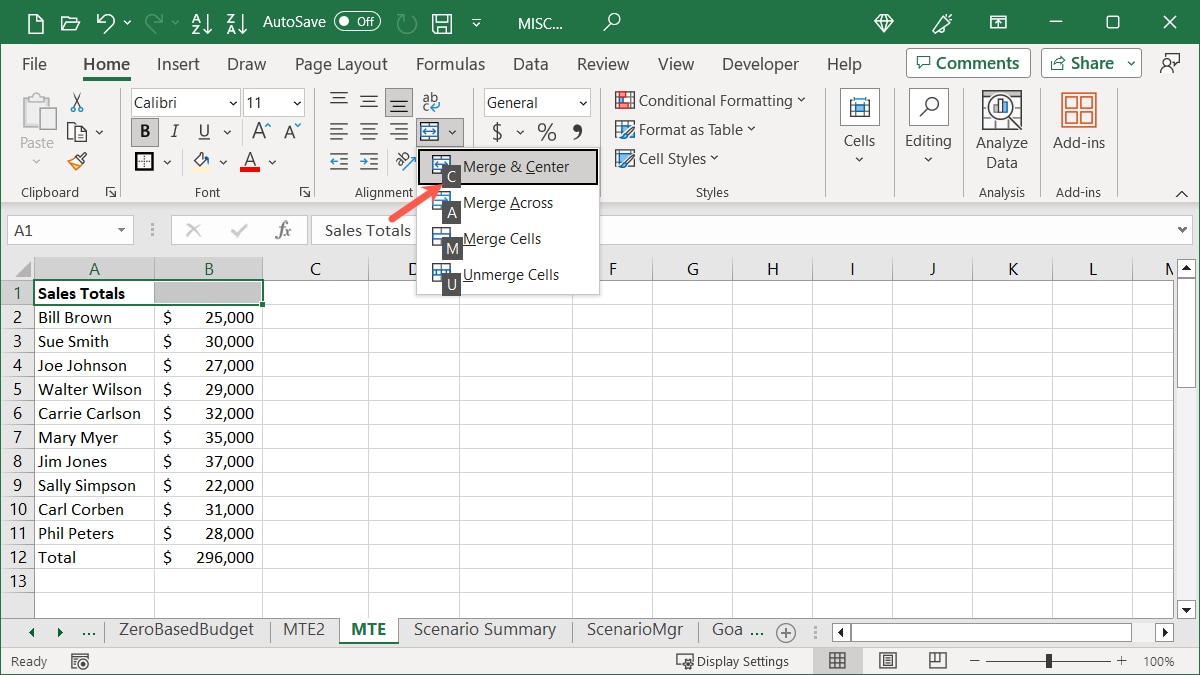Open the General number format dropdown
1200x675 pixels.
coord(580,102)
